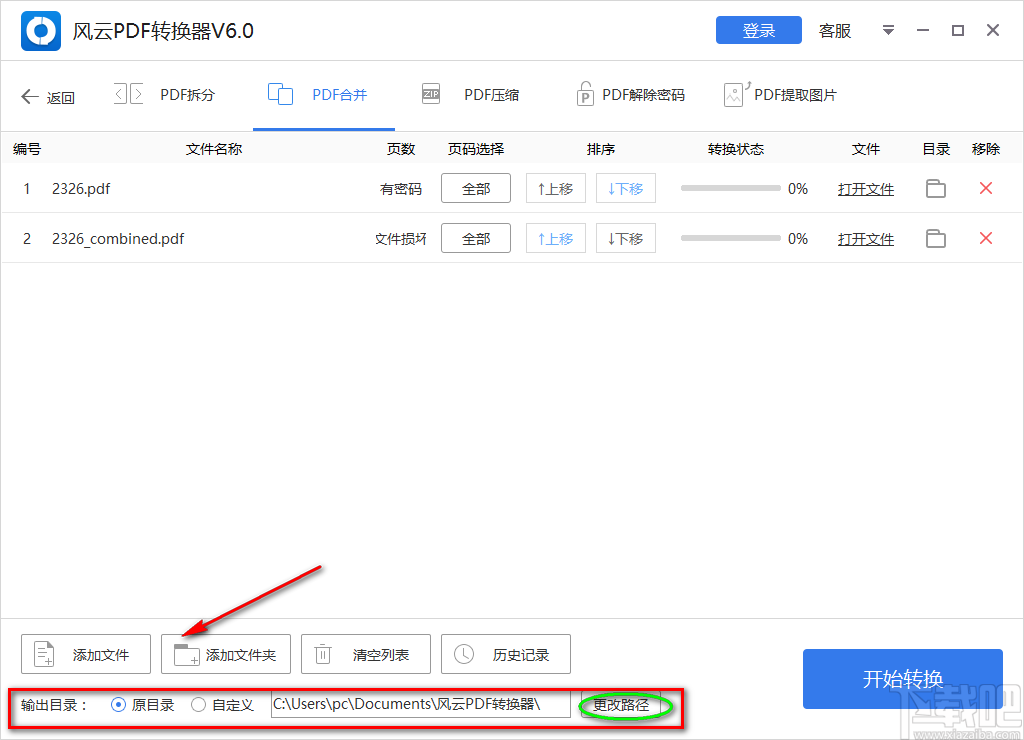
Task: Click 全部 page selection for 2326_combined.pdf
Action: pyautogui.click(x=476, y=238)
